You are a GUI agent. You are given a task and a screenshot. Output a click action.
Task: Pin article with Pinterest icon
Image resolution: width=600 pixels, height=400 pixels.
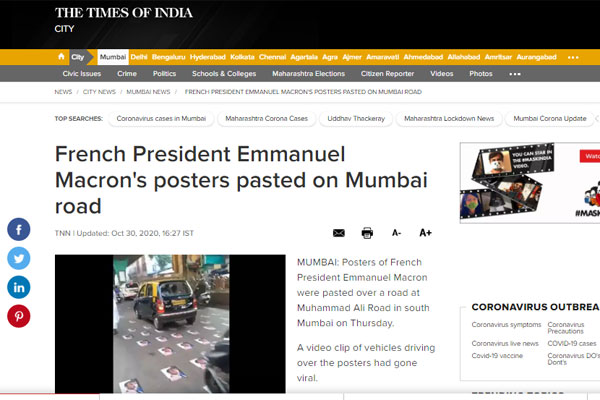click(x=19, y=316)
